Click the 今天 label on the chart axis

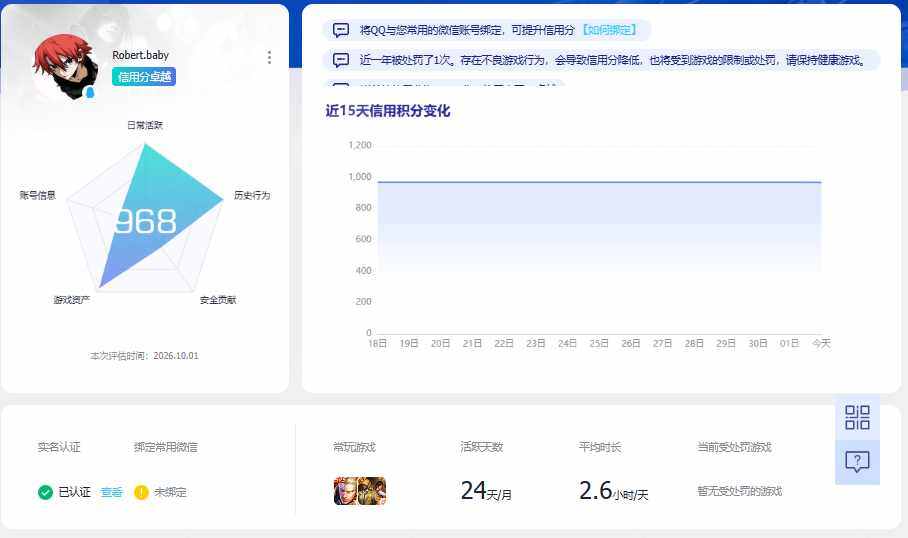tap(821, 343)
